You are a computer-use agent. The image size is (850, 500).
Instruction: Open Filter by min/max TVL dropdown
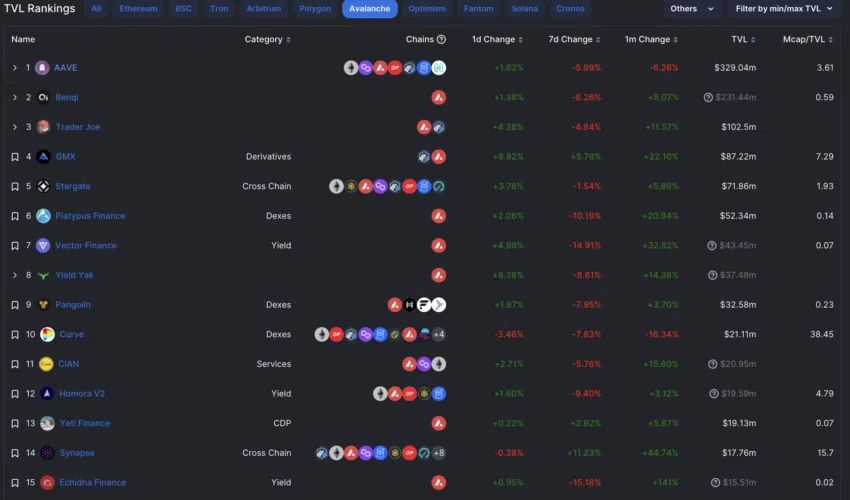[783, 9]
